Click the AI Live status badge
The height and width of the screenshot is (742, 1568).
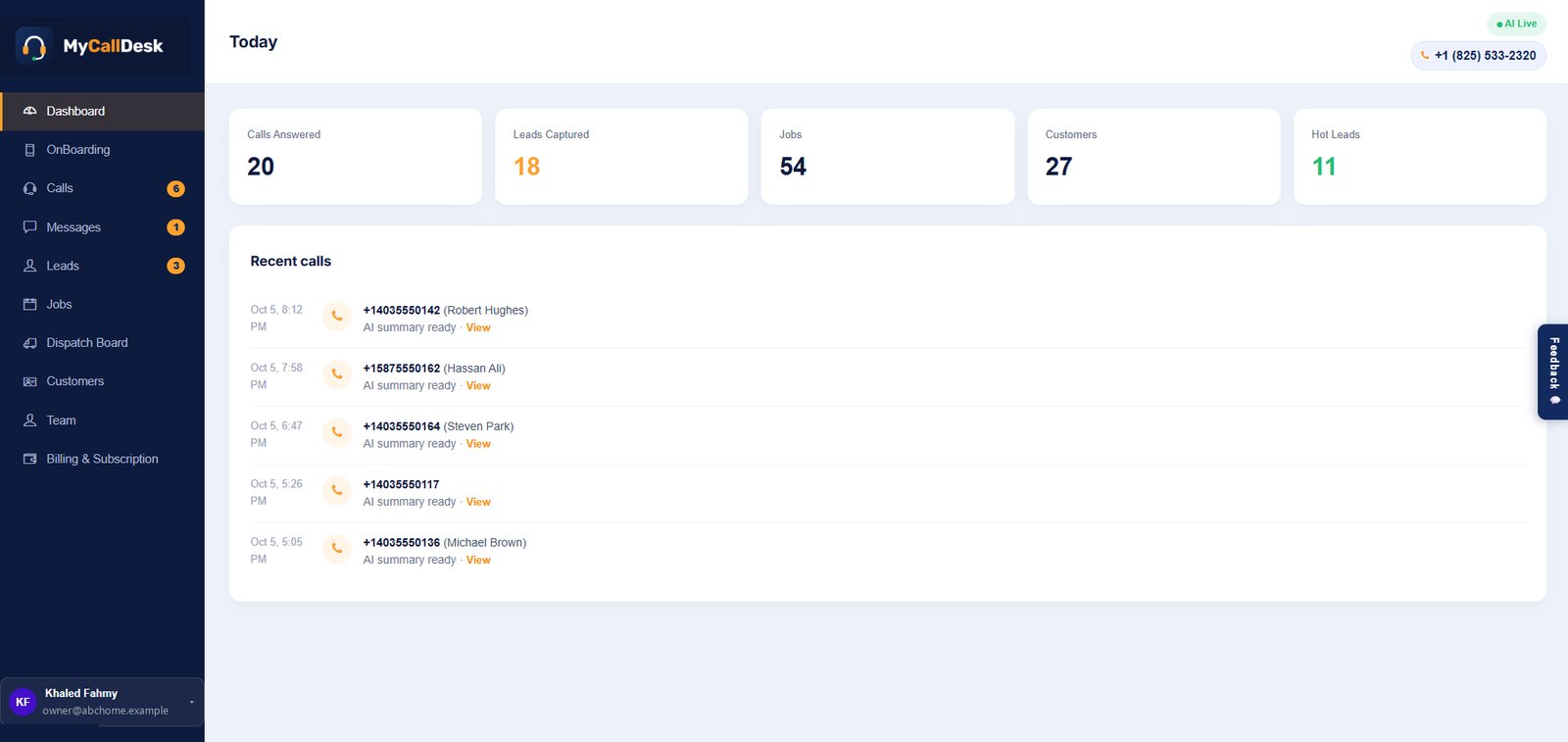click(x=1517, y=24)
